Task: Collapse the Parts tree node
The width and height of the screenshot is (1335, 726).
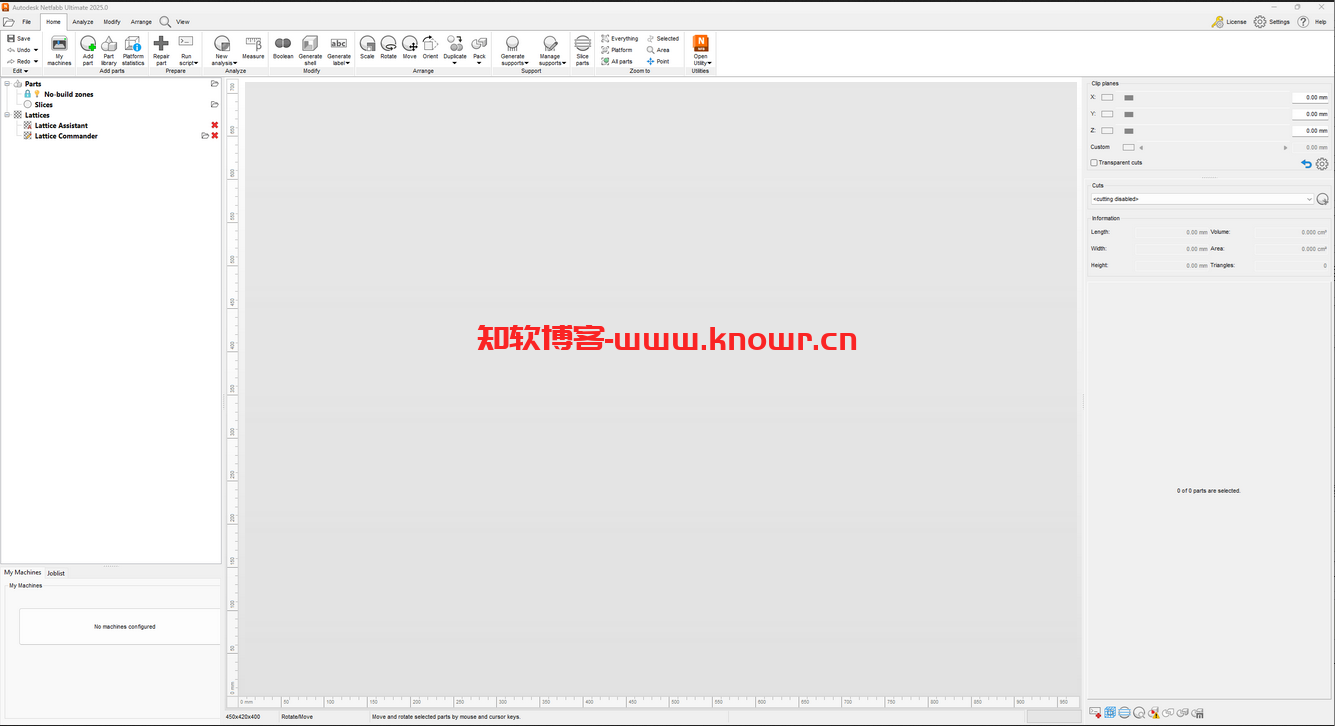Action: pyautogui.click(x=7, y=84)
